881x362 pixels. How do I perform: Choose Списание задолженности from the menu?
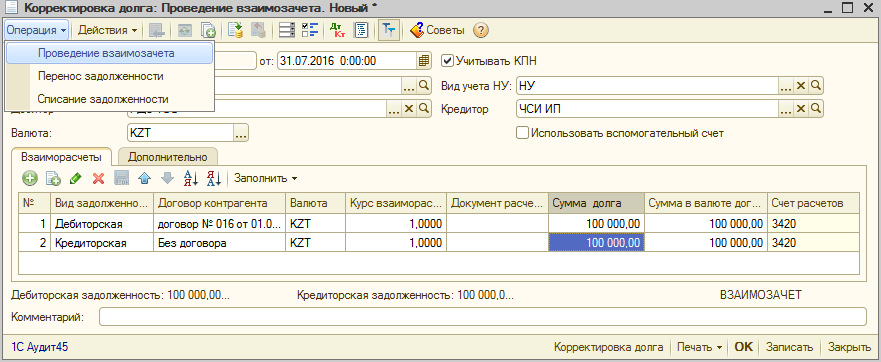click(x=109, y=99)
